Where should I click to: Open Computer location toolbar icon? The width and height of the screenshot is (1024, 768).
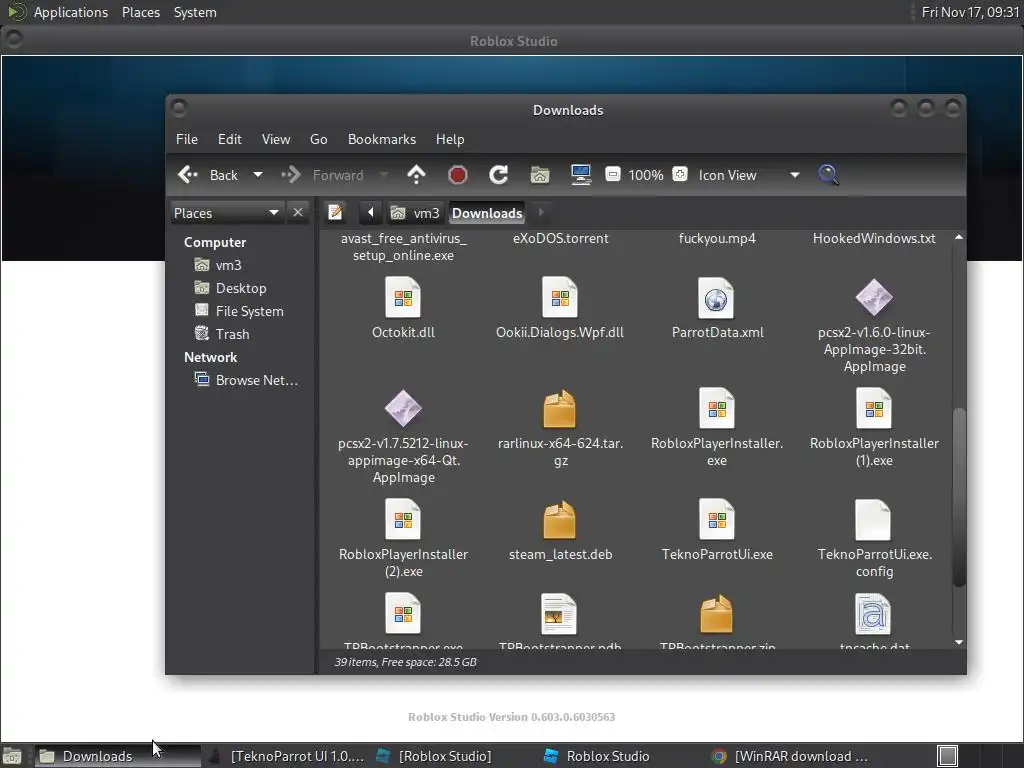[581, 174]
